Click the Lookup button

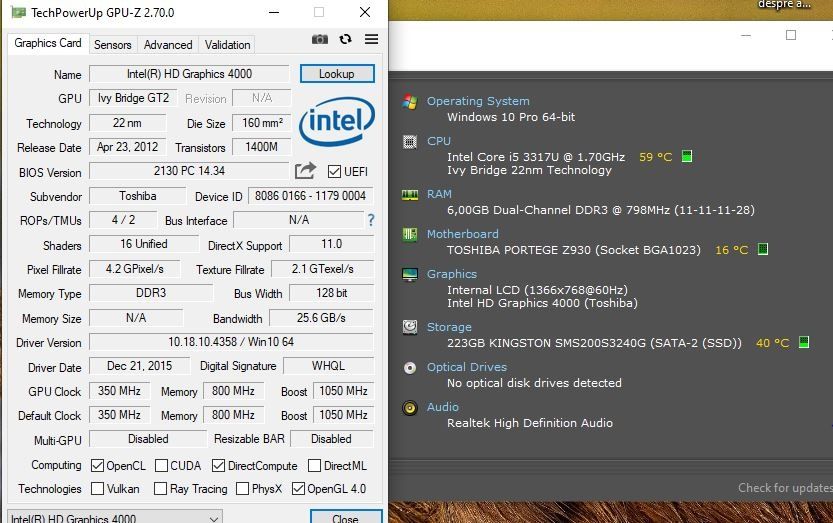(337, 74)
